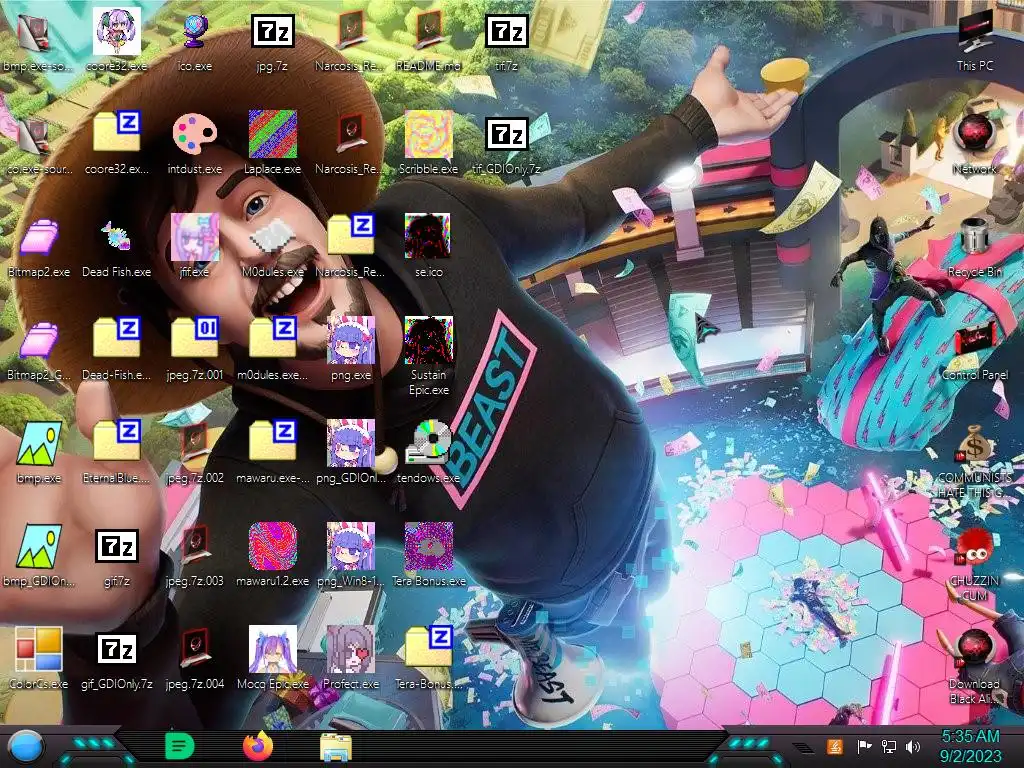Select the ColorCs.exe icon

tap(39, 649)
